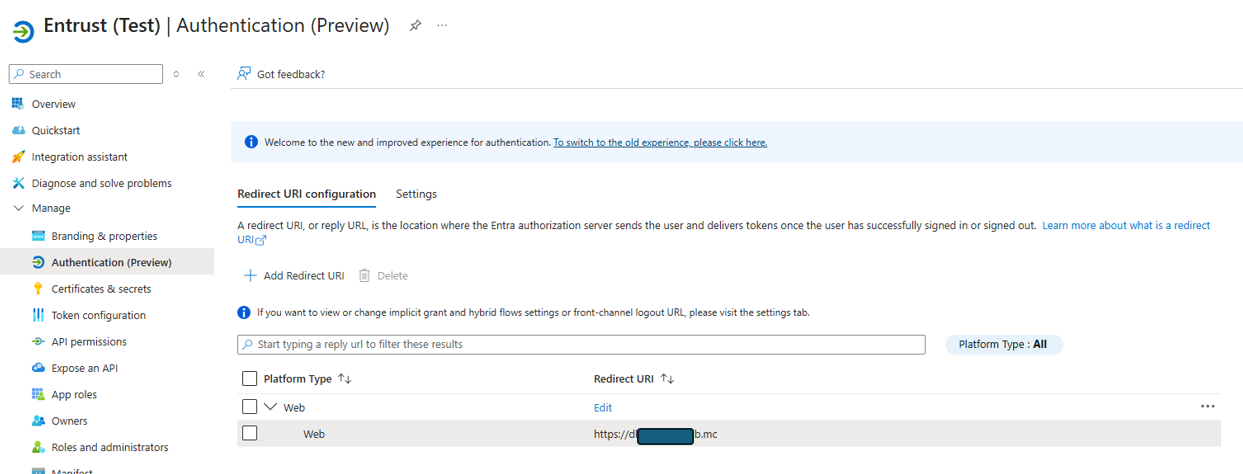This screenshot has height=474, width=1243.
Task: Pin the Authentication page with pin icon
Action: [x=415, y=26]
